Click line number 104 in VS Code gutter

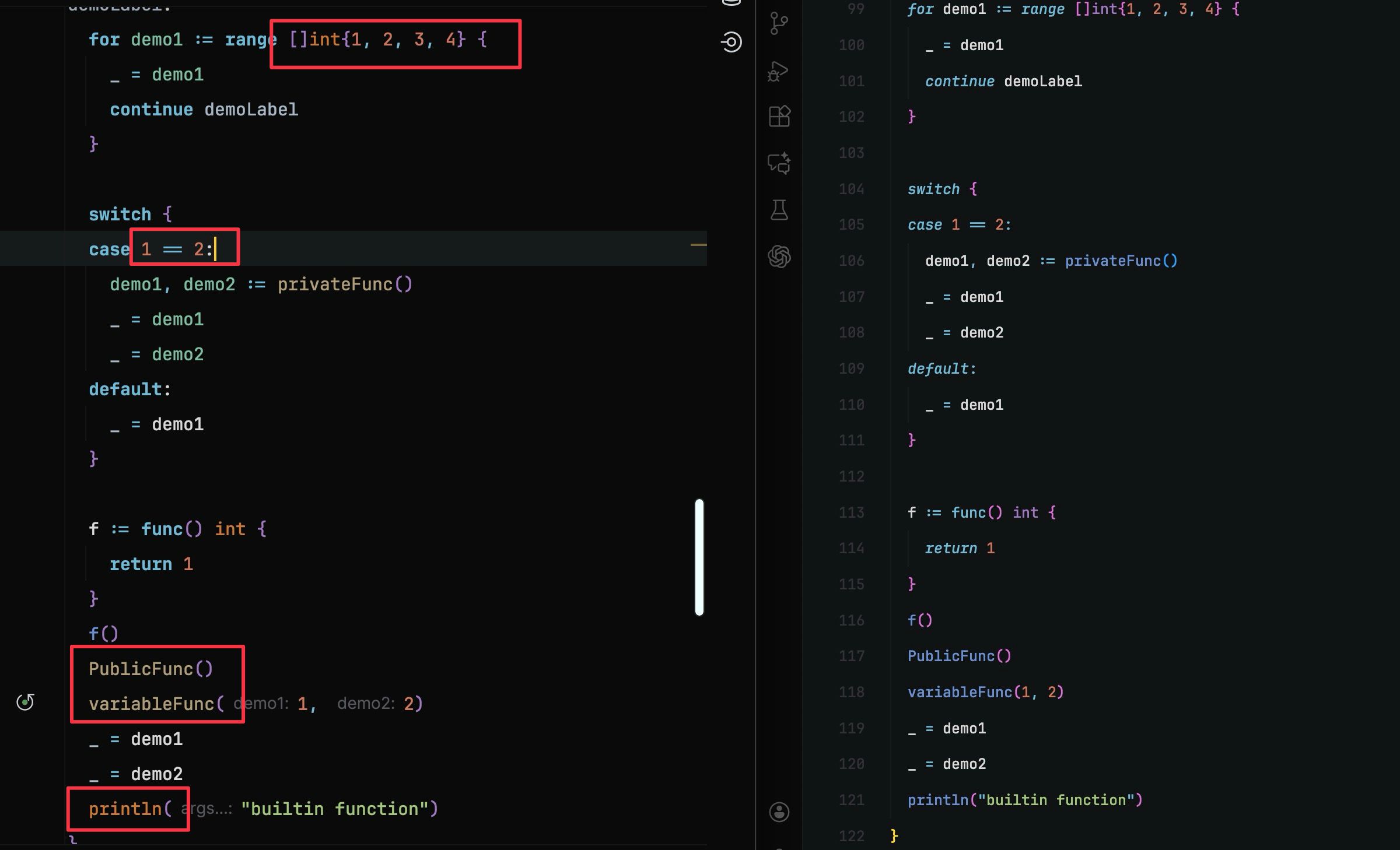click(x=852, y=189)
